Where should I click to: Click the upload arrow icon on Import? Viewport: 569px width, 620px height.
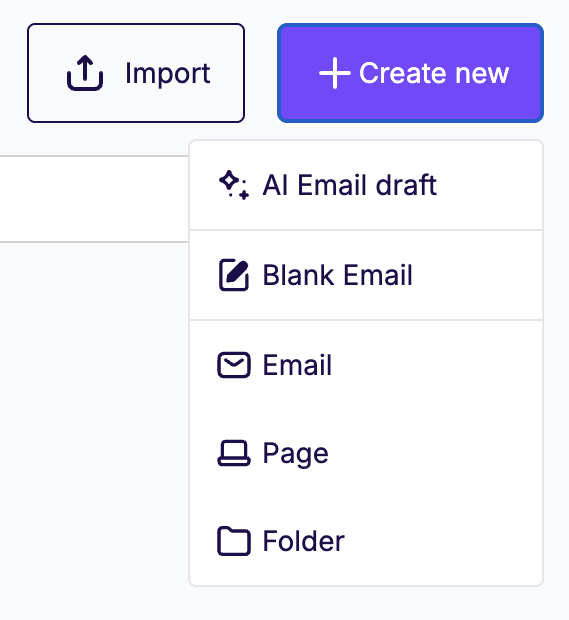click(85, 73)
